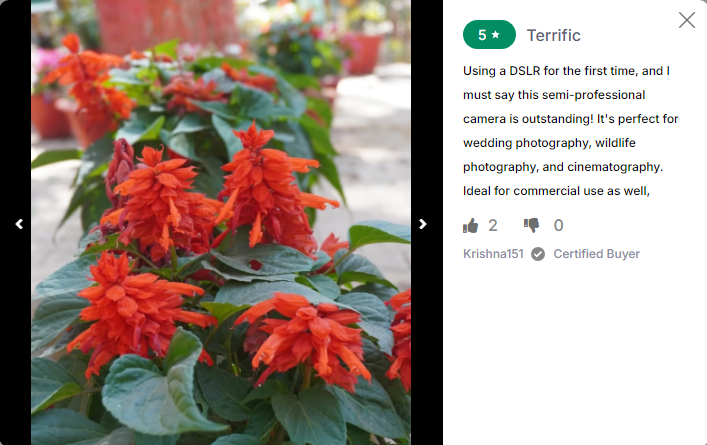Select the Terrific review title
Screen dimensions: 707x445
554,35
